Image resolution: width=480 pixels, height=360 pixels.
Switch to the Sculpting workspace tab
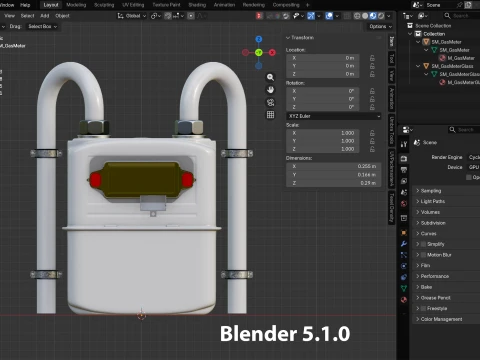click(104, 5)
